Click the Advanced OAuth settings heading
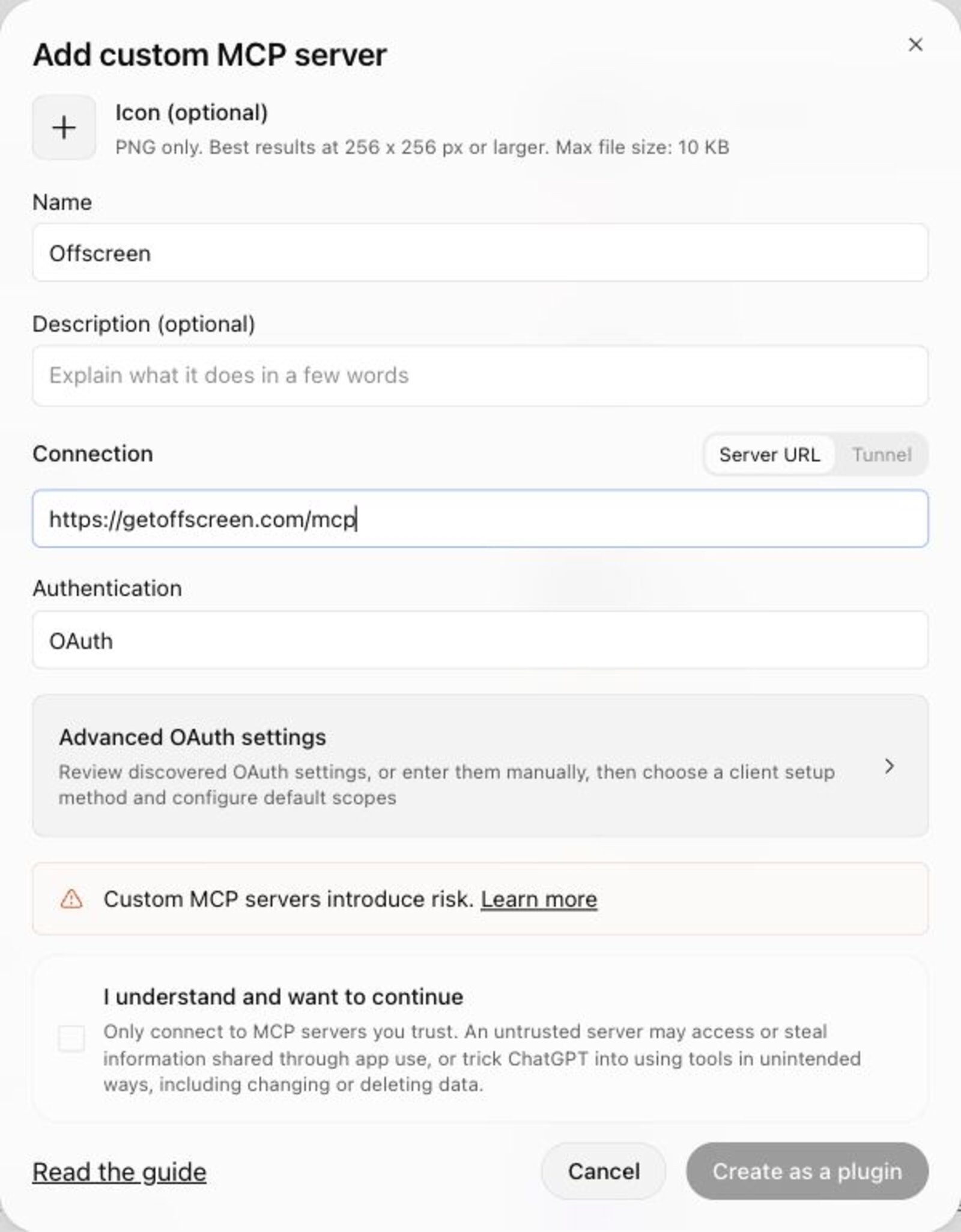 (192, 737)
